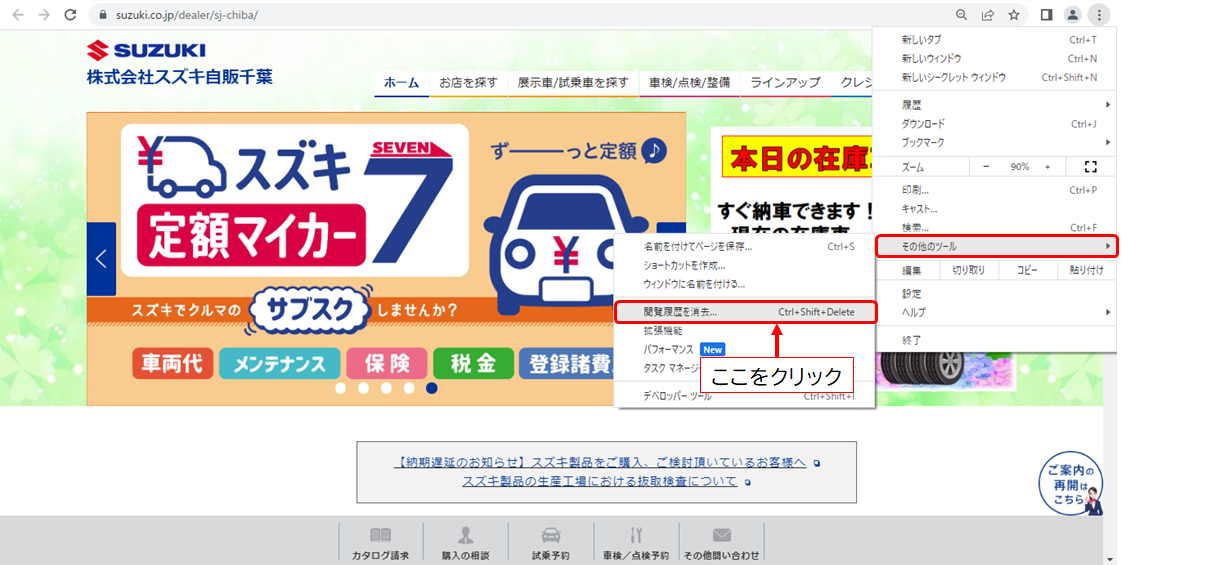Select ショートカットを作成...
Screen dimensions: 1217x565
pos(745,265)
